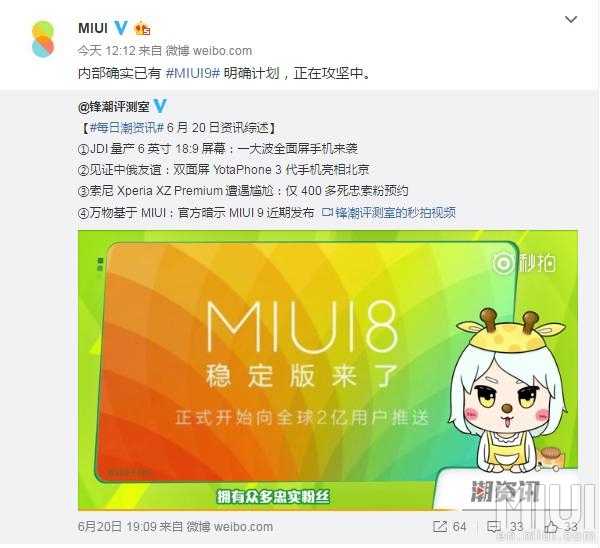Open the #MIUI9# hashtag topic
Image resolution: width=600 pixels, height=548 pixels.
pyautogui.click(x=193, y=73)
